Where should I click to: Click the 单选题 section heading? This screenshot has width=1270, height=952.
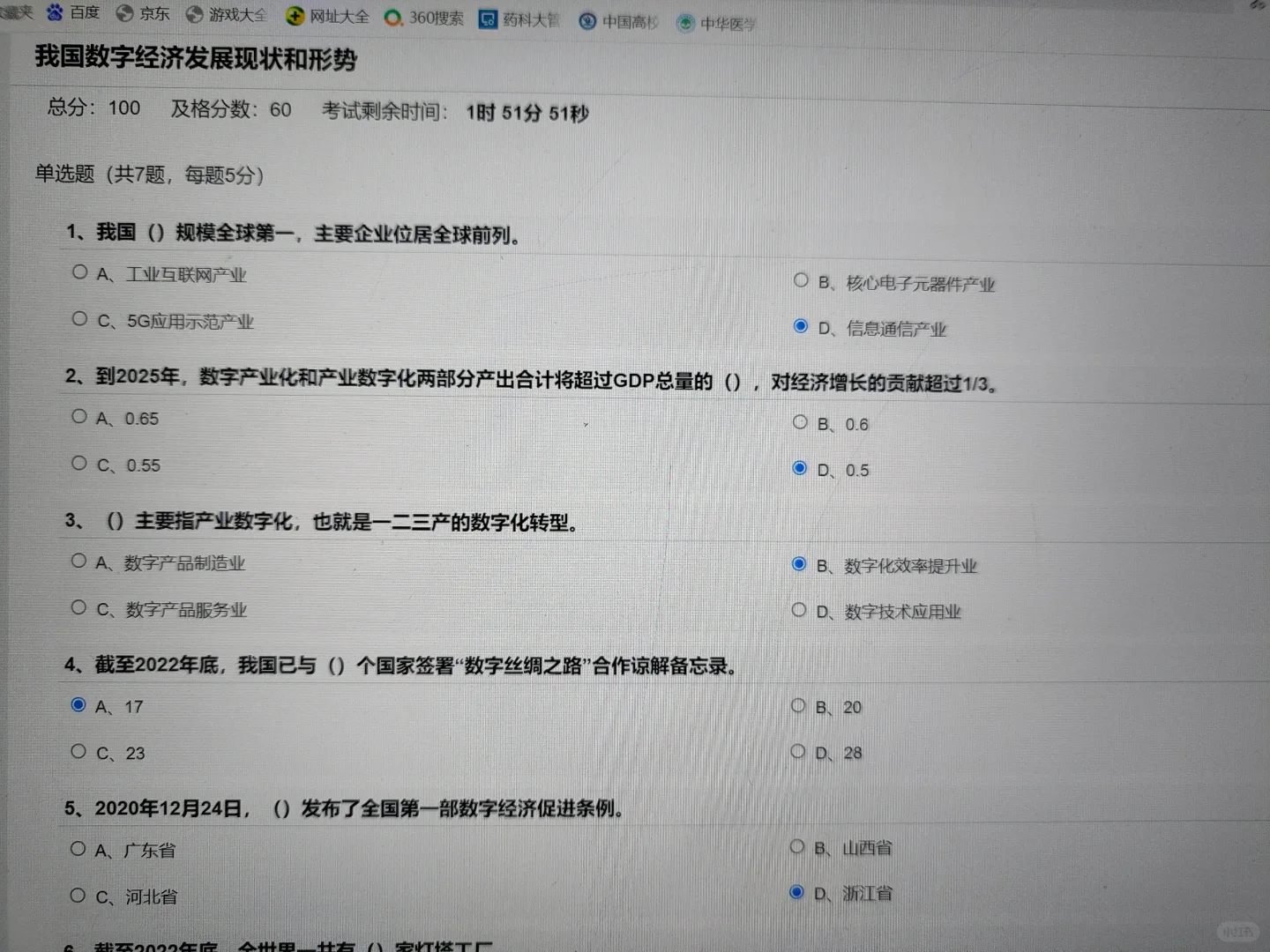click(x=149, y=175)
